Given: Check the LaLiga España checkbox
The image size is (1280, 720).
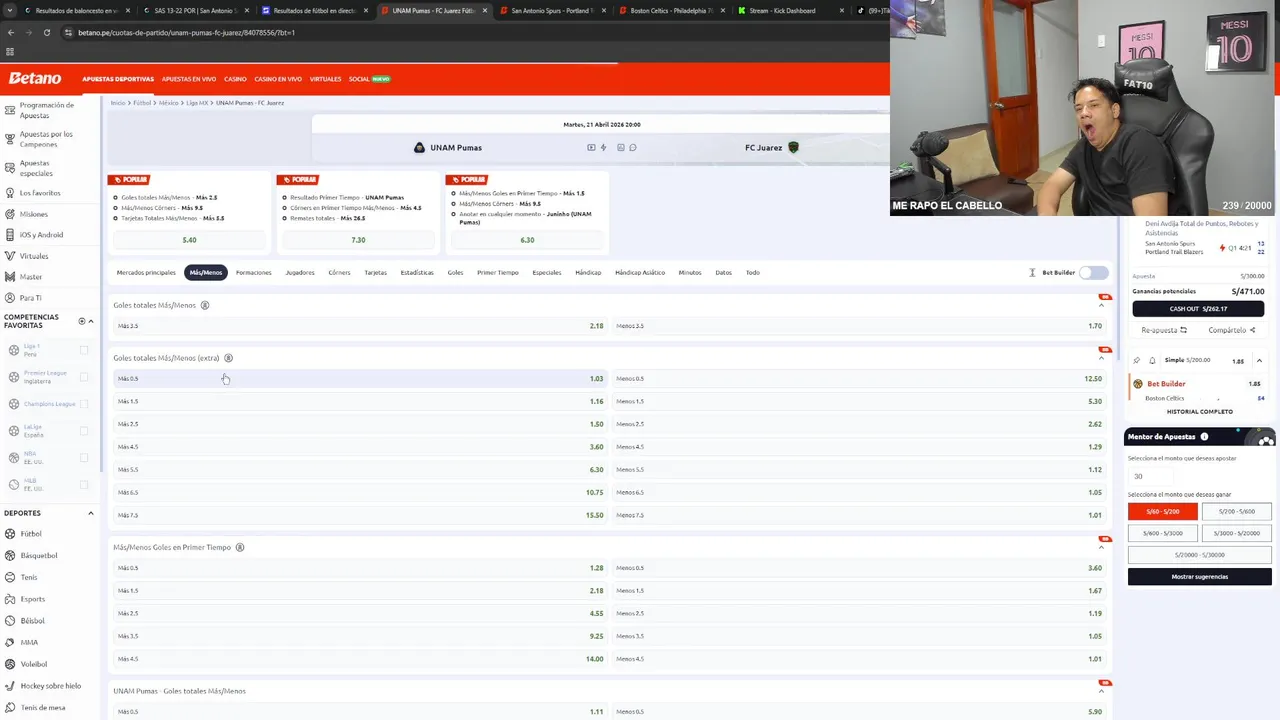Looking at the screenshot, I should (84, 431).
